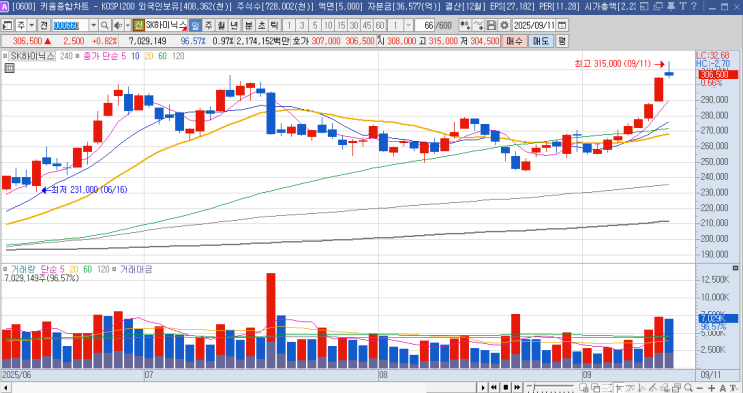This screenshot has width=743, height=393.
Task: Click the stock search magnifier icon
Action: [x=105, y=25]
